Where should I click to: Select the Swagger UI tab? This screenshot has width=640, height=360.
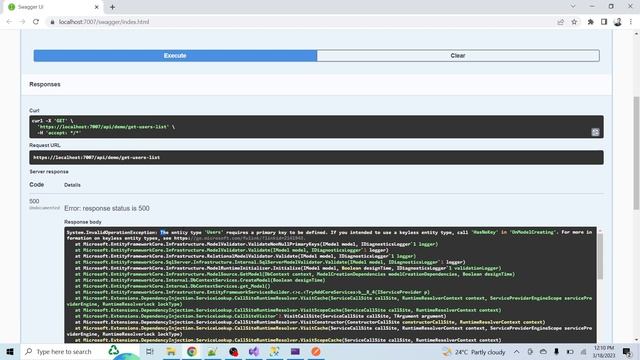[53, 7]
